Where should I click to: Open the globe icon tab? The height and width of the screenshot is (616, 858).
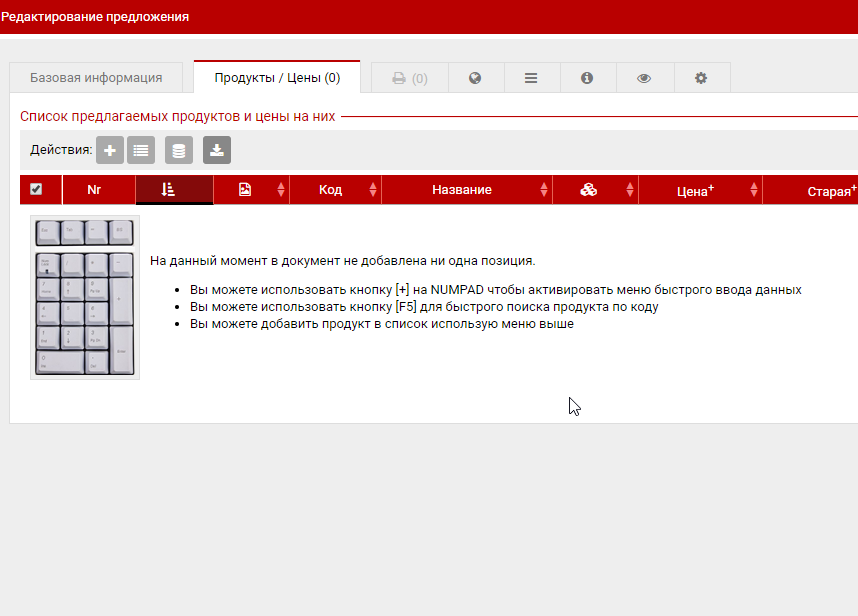click(x=475, y=78)
